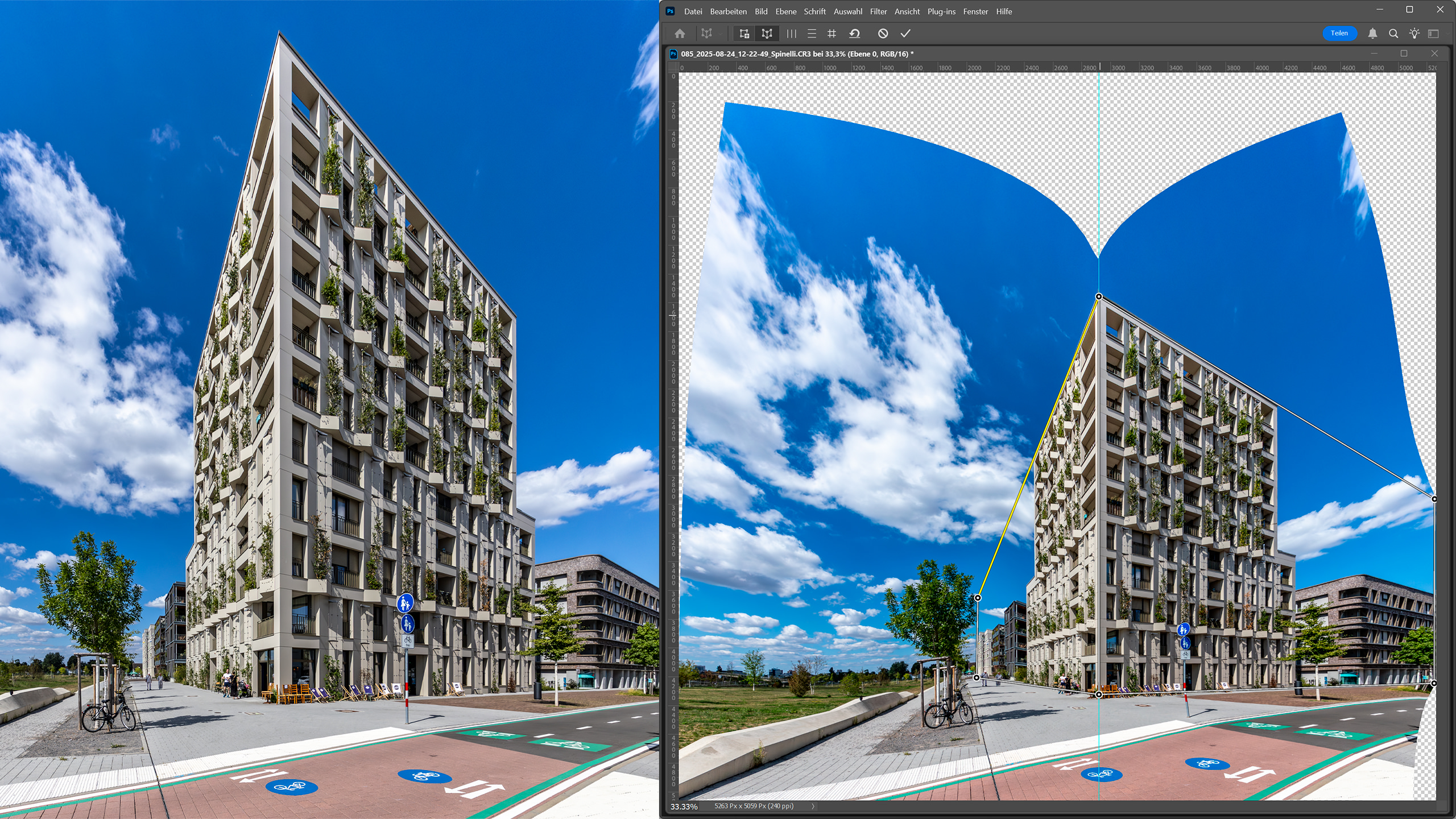This screenshot has height=819, width=1456.
Task: Click the Home icon in options bar
Action: point(680,34)
